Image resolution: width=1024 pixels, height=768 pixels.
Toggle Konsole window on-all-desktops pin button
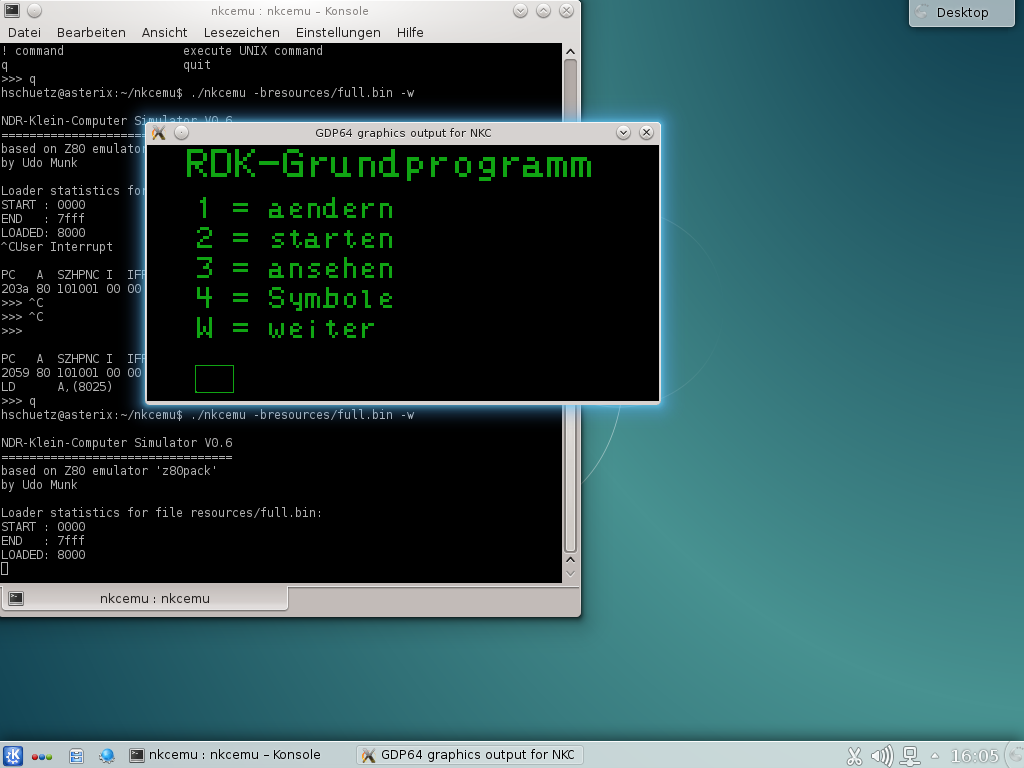(35, 10)
